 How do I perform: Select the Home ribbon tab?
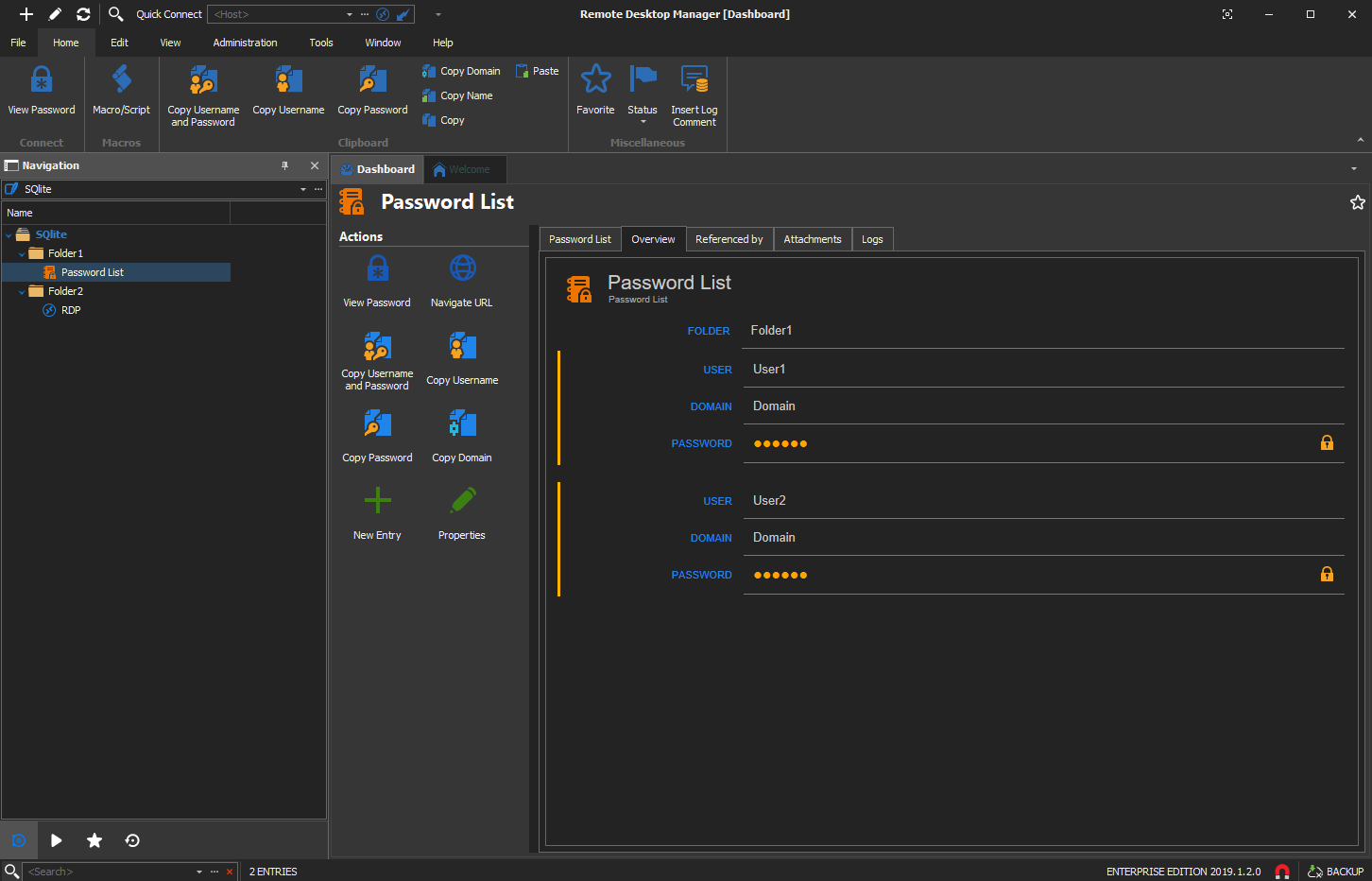(x=66, y=43)
